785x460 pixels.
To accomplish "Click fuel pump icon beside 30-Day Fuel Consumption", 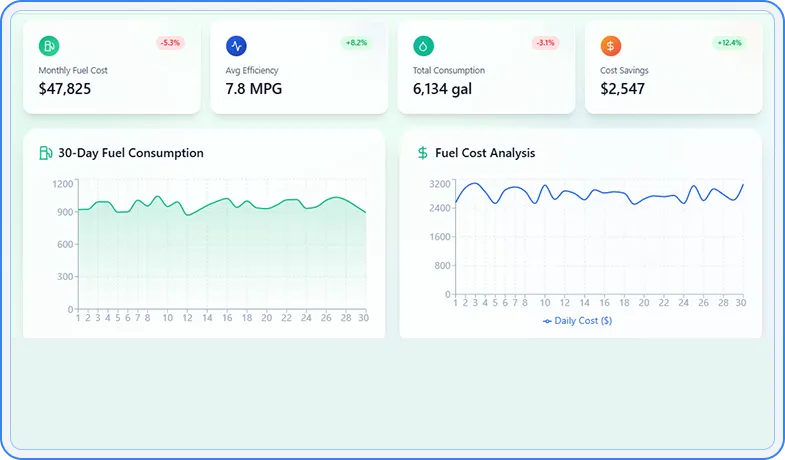I will point(46,153).
